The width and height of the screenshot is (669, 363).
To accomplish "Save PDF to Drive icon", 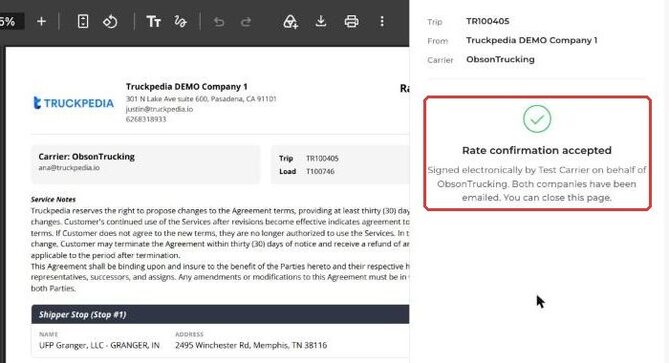I will pos(291,21).
